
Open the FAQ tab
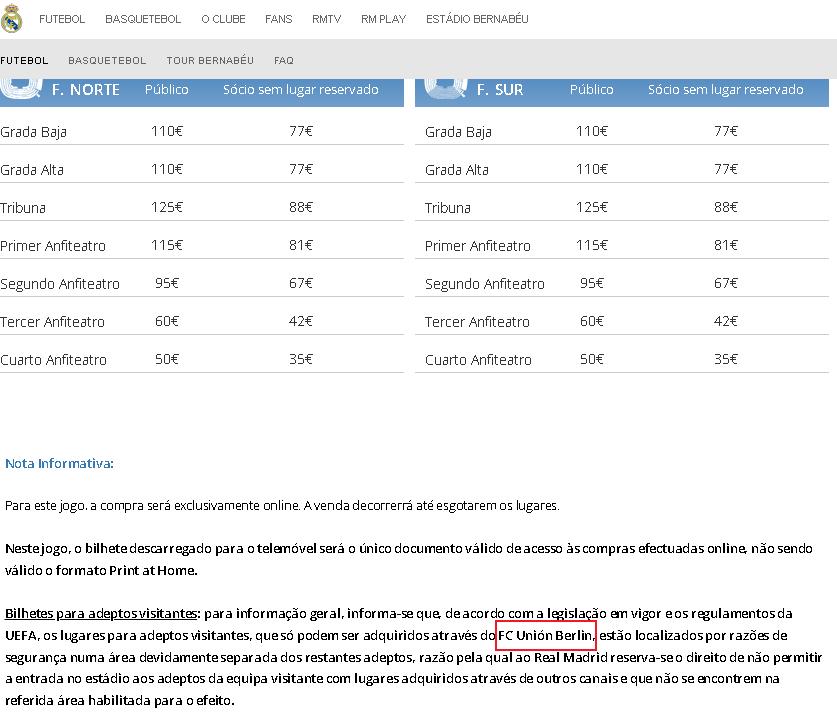[x=284, y=60]
